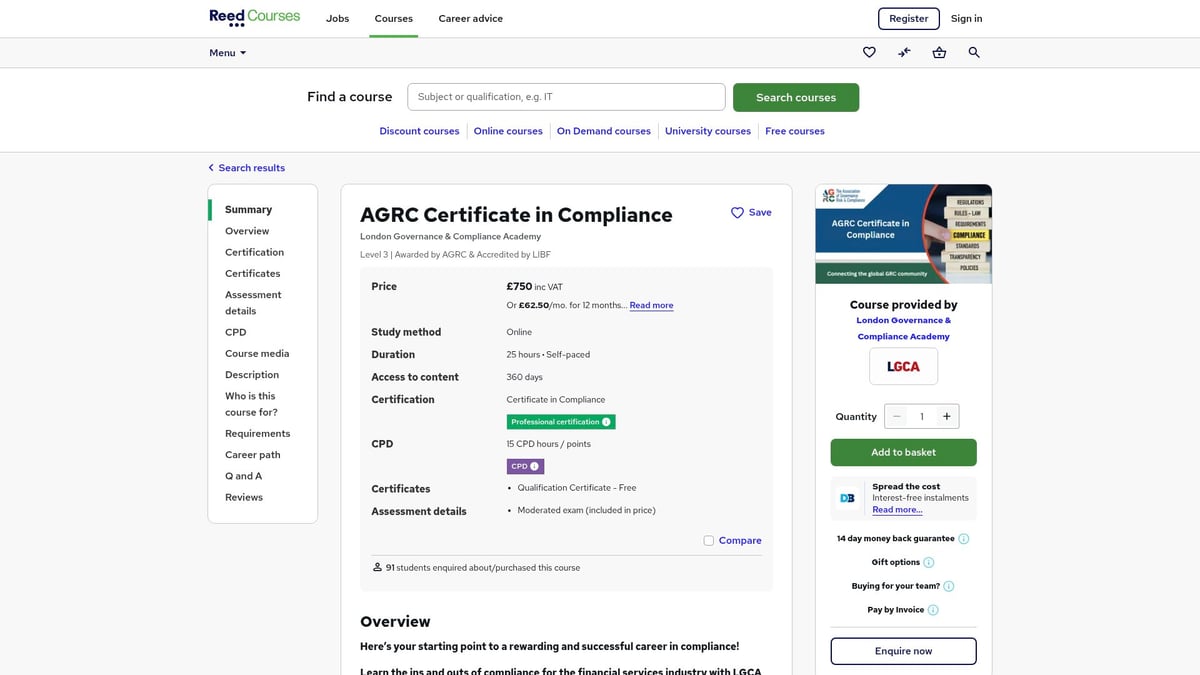Image resolution: width=1200 pixels, height=675 pixels.
Task: Click the info icon beside Pay by Invoice
Action: point(931,609)
